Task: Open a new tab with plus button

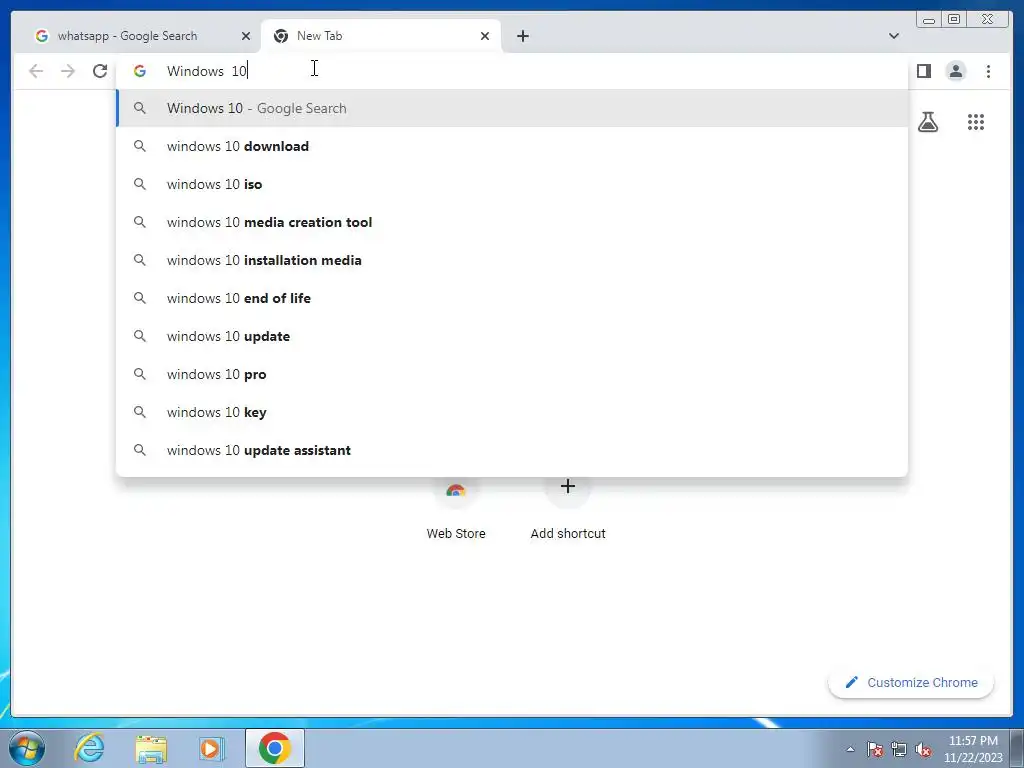Action: pyautogui.click(x=522, y=36)
